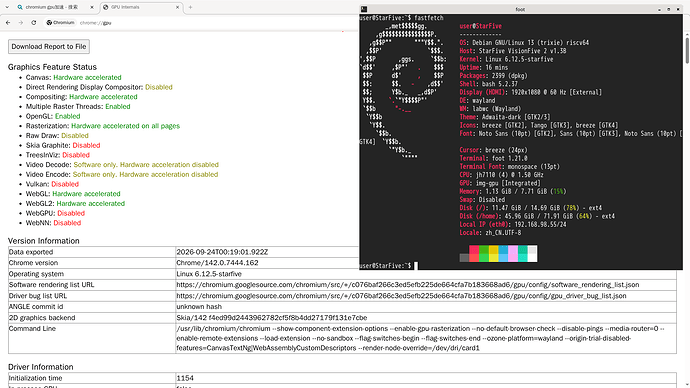This screenshot has width=690, height=388.
Task: Click the Chromium site info chip
Action: click(x=61, y=22)
